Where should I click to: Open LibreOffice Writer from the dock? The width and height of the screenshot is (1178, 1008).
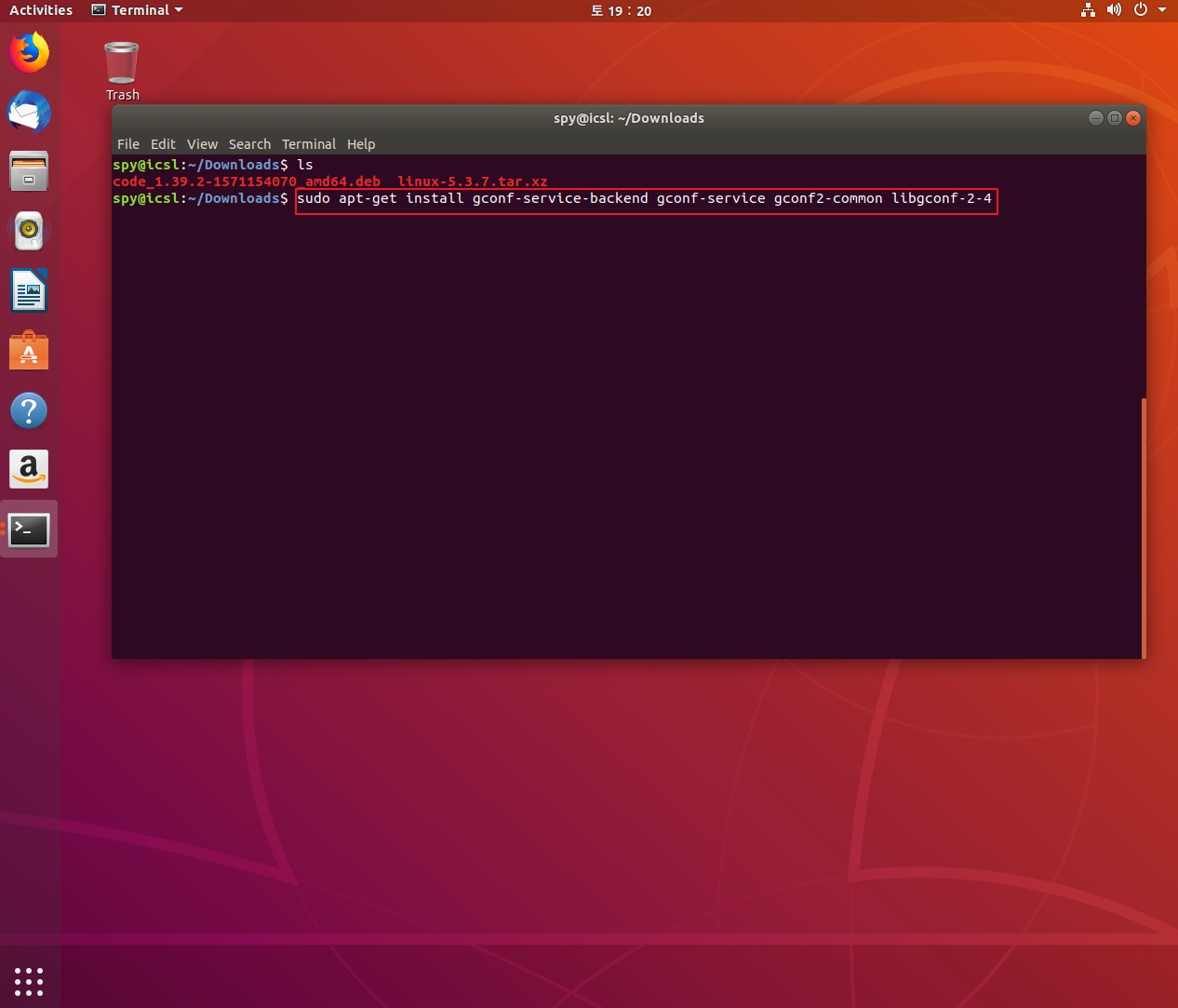(29, 290)
